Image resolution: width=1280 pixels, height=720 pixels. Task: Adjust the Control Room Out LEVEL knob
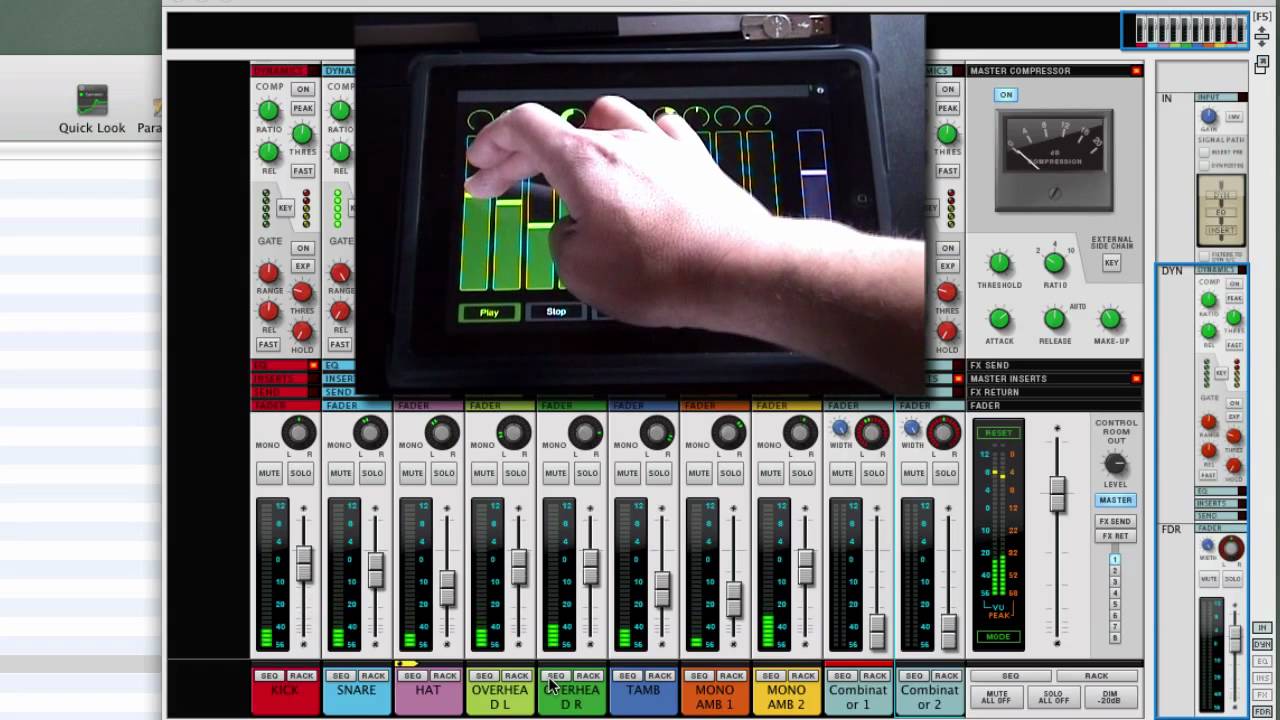(x=1115, y=464)
